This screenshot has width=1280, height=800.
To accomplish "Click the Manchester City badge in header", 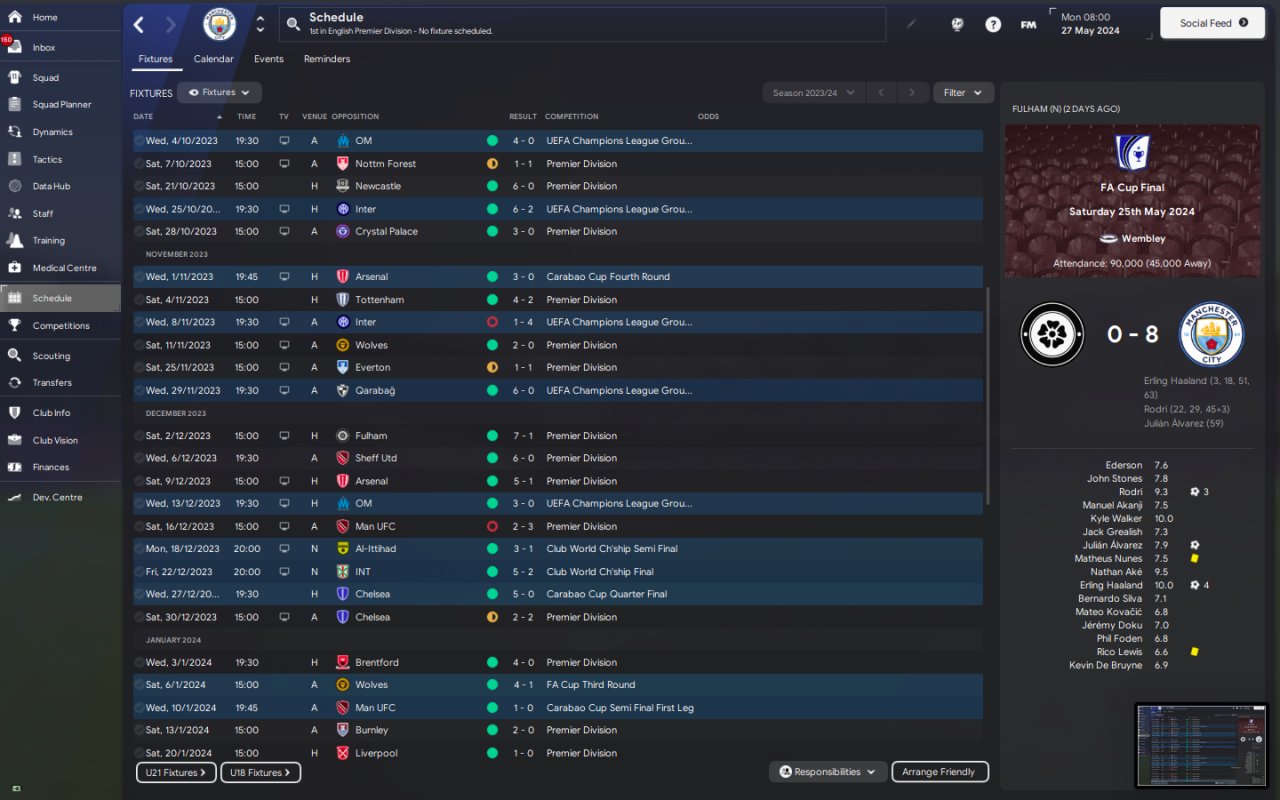I will pyautogui.click(x=220, y=24).
